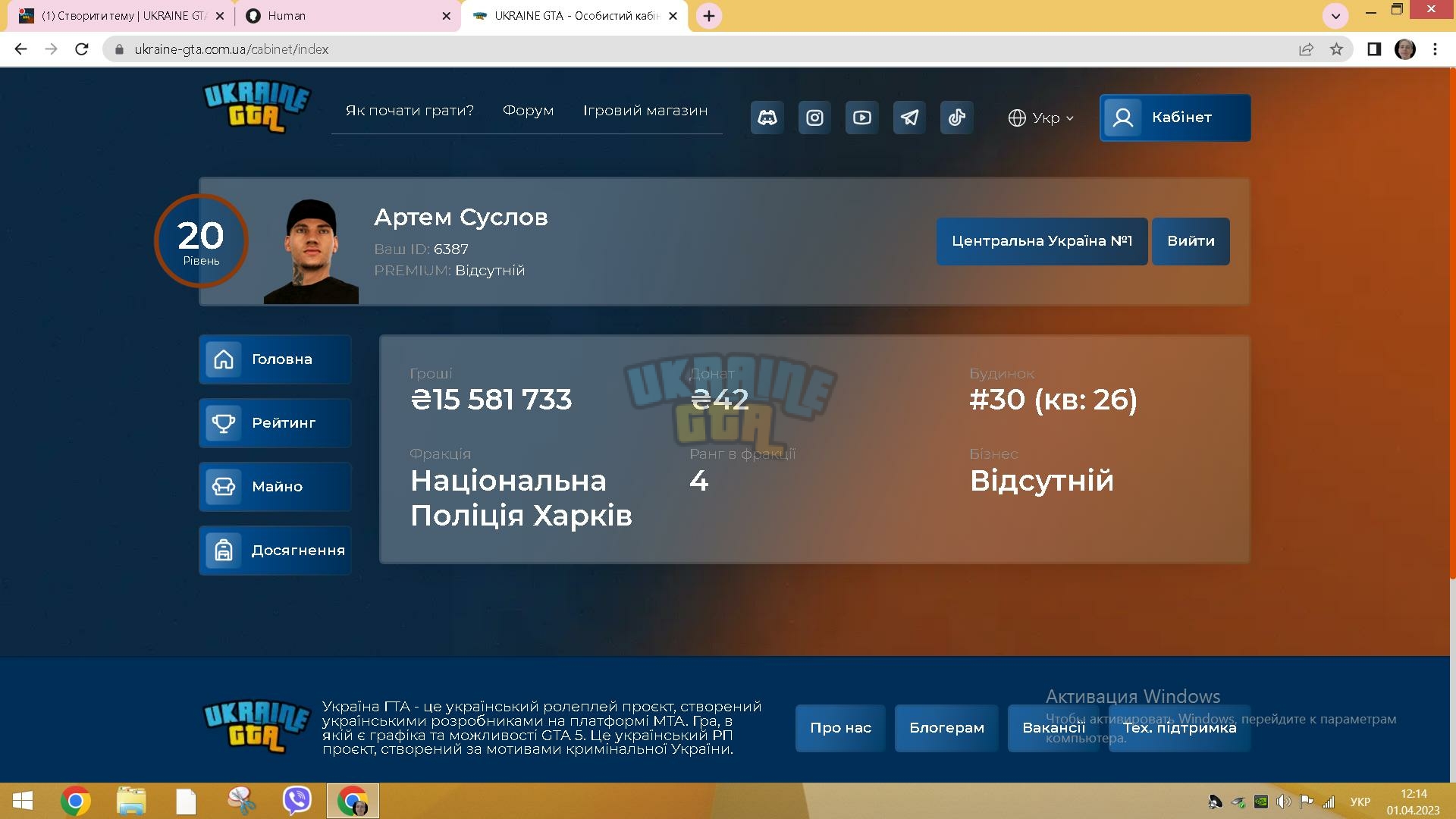Click the house value #30 (кв: 26)
The height and width of the screenshot is (819, 1456).
click(x=1053, y=400)
